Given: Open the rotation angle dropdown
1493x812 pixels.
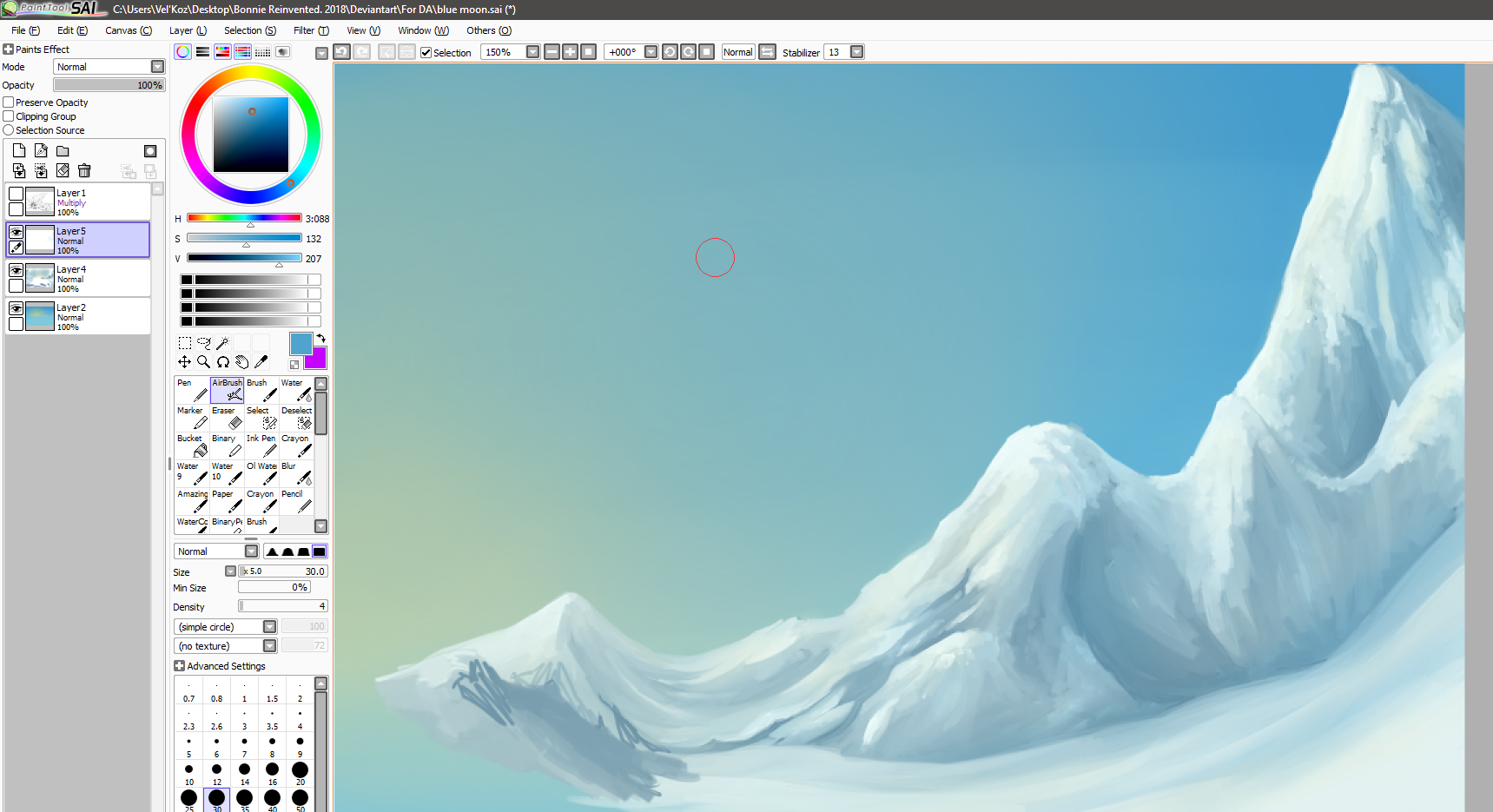Looking at the screenshot, I should coord(651,52).
